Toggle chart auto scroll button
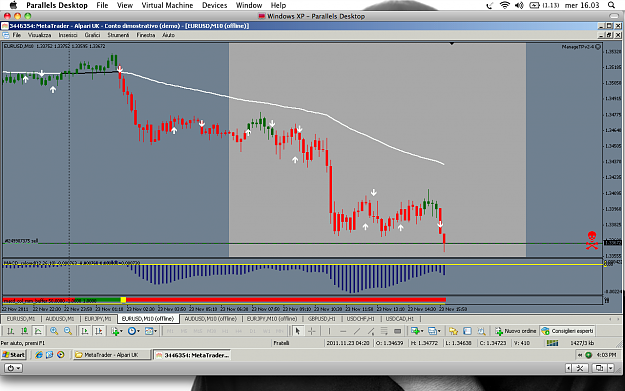The height and width of the screenshot is (391, 625). [85, 331]
